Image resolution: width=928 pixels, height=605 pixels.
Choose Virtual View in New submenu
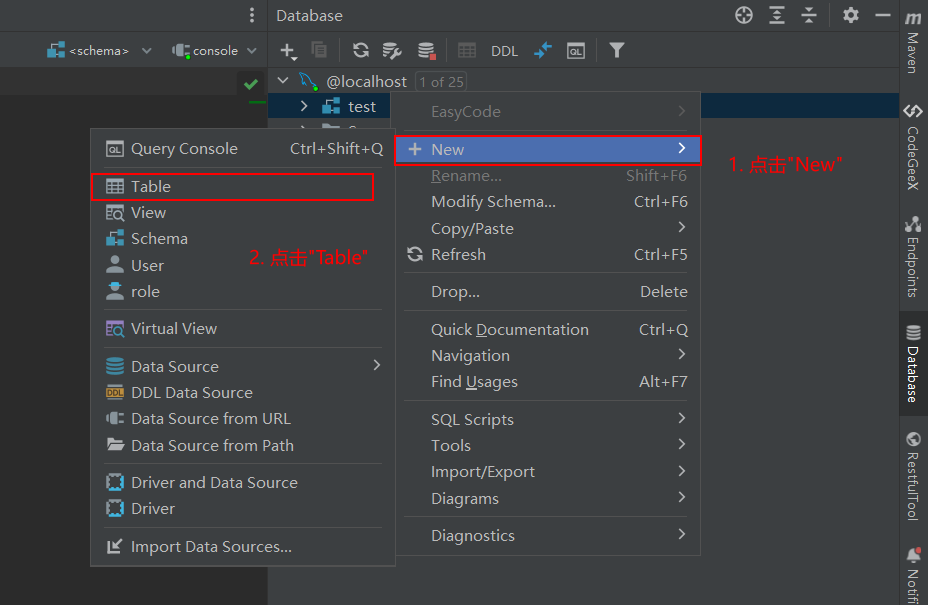pos(243,329)
